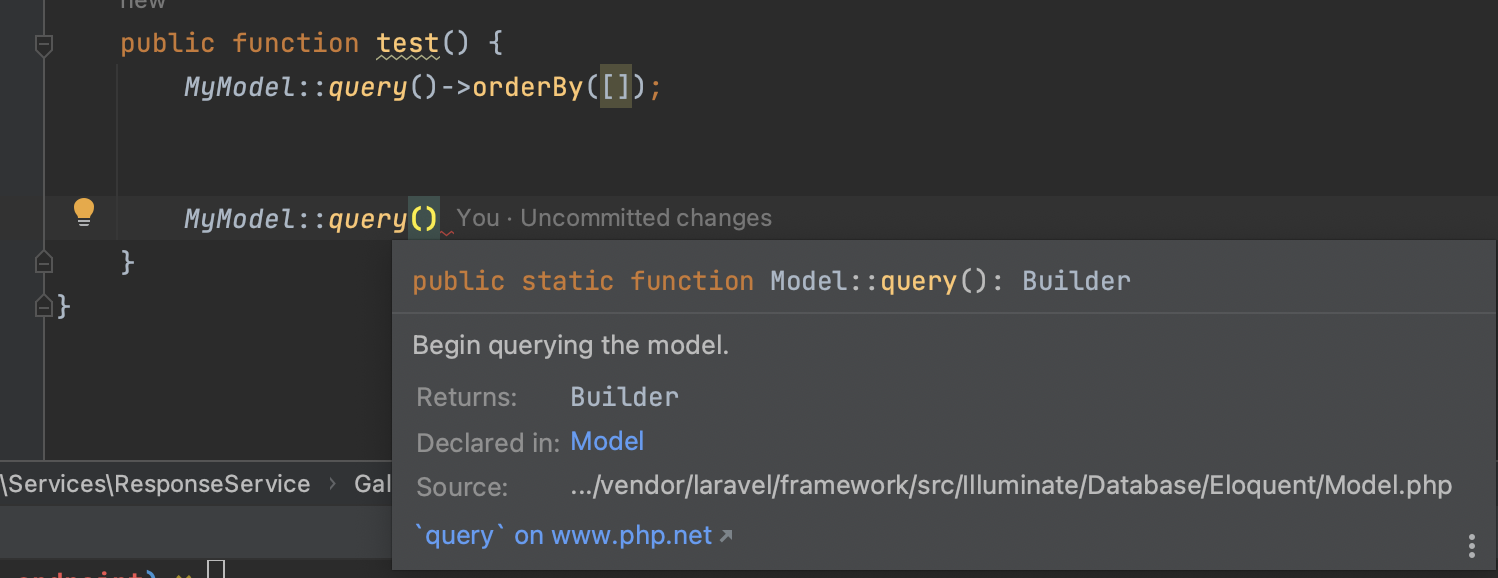Click the You · Uncommitted changes annotation
Screen dimensions: 1498x578
click(614, 217)
